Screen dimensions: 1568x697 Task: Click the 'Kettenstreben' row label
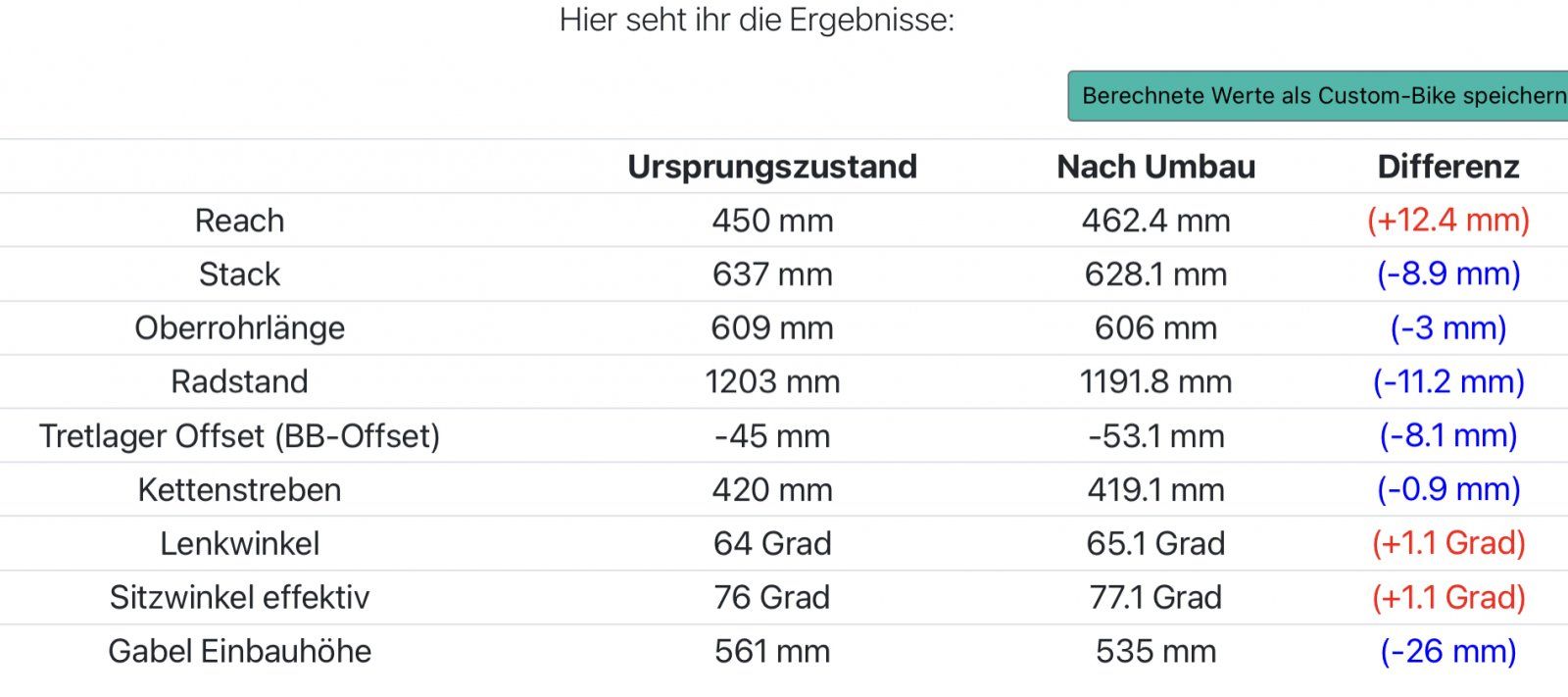tap(239, 489)
